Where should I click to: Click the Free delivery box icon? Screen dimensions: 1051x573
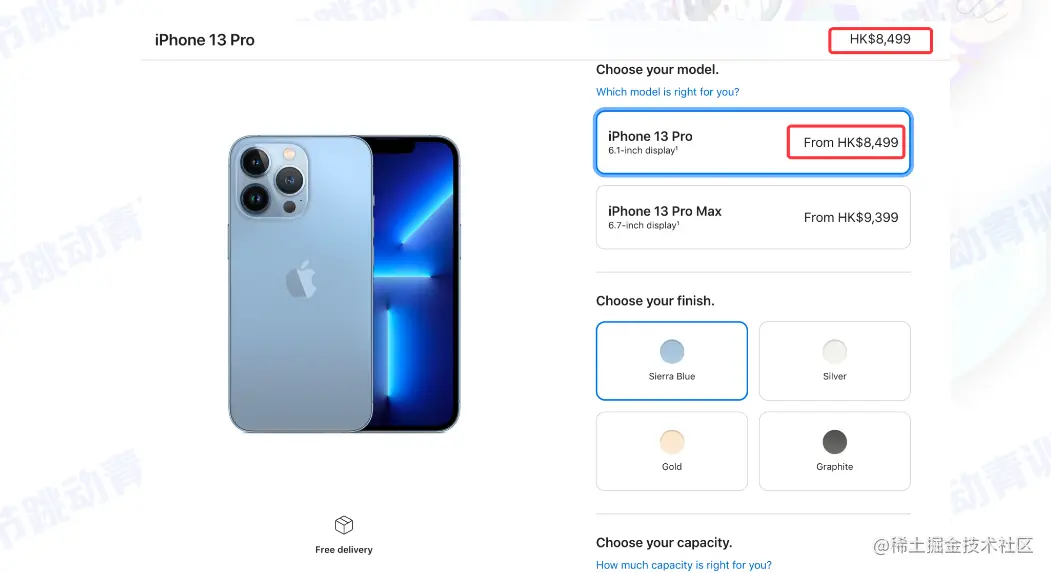click(x=344, y=525)
